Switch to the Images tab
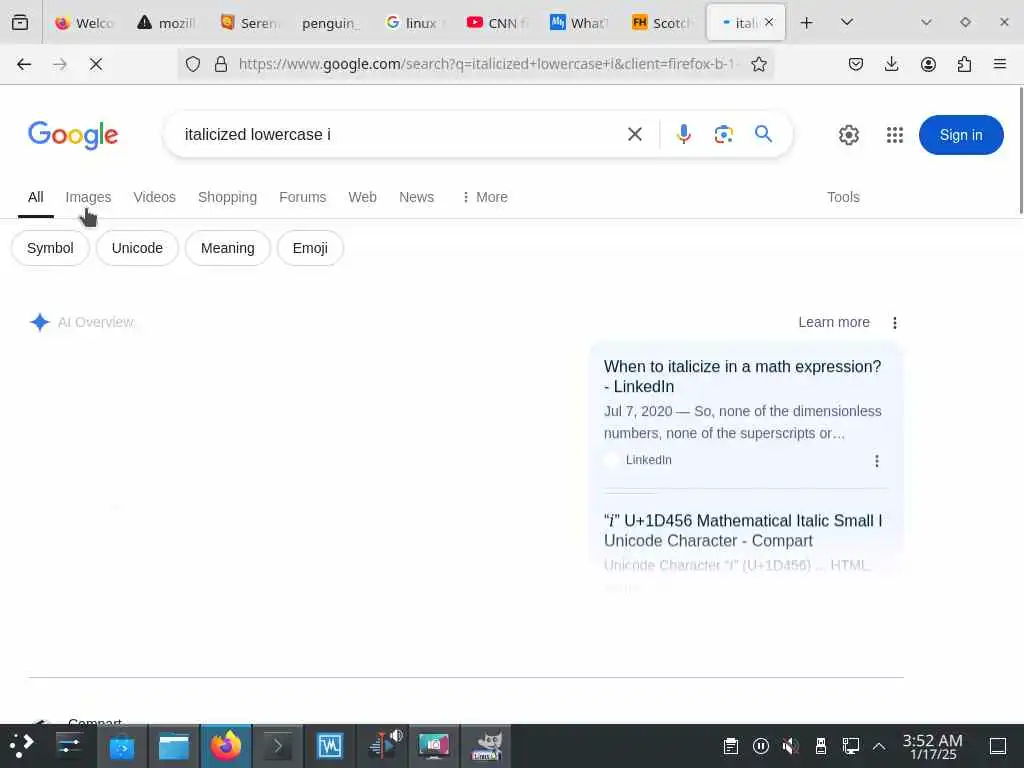1024x768 pixels. coord(88,197)
